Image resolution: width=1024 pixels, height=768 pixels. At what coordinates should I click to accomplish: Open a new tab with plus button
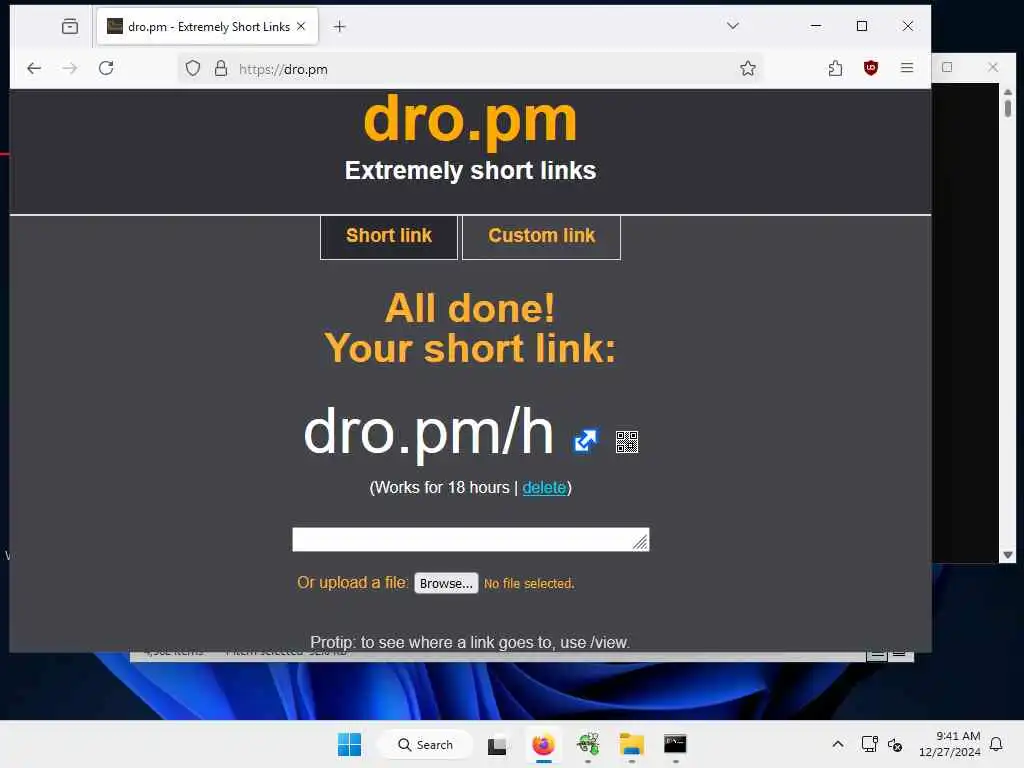pos(339,27)
